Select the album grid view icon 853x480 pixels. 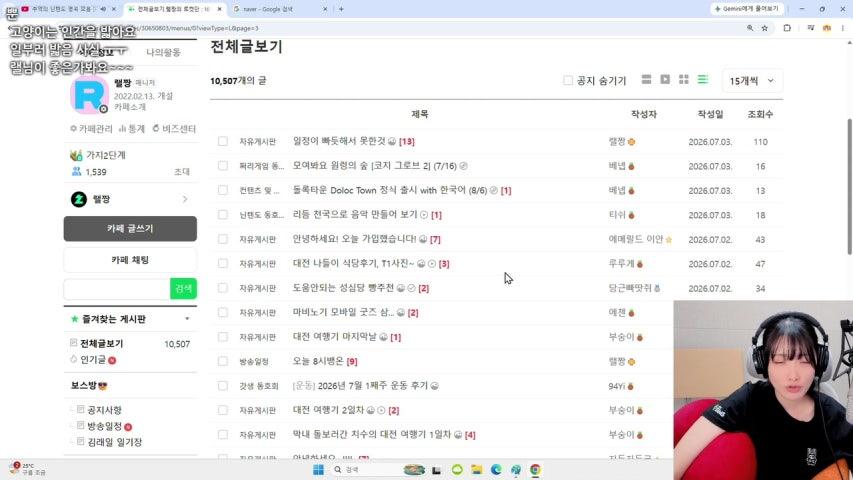pyautogui.click(x=684, y=80)
